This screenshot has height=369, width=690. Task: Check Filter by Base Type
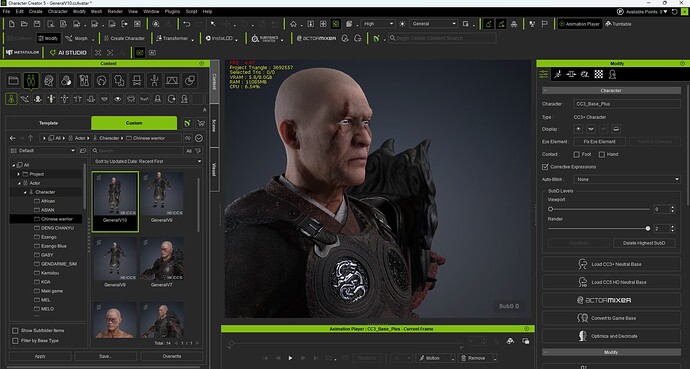point(15,340)
